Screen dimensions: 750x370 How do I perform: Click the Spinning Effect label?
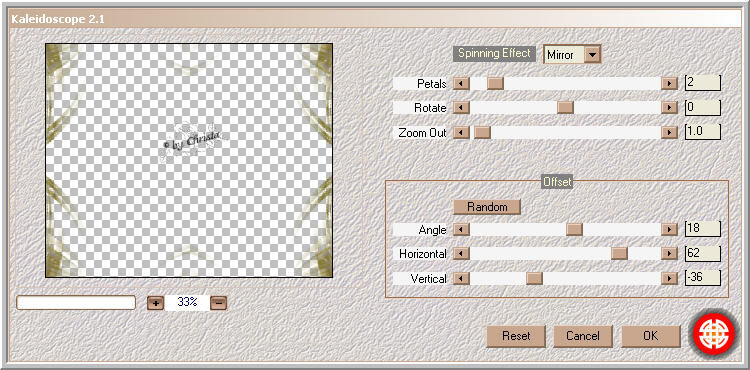494,53
